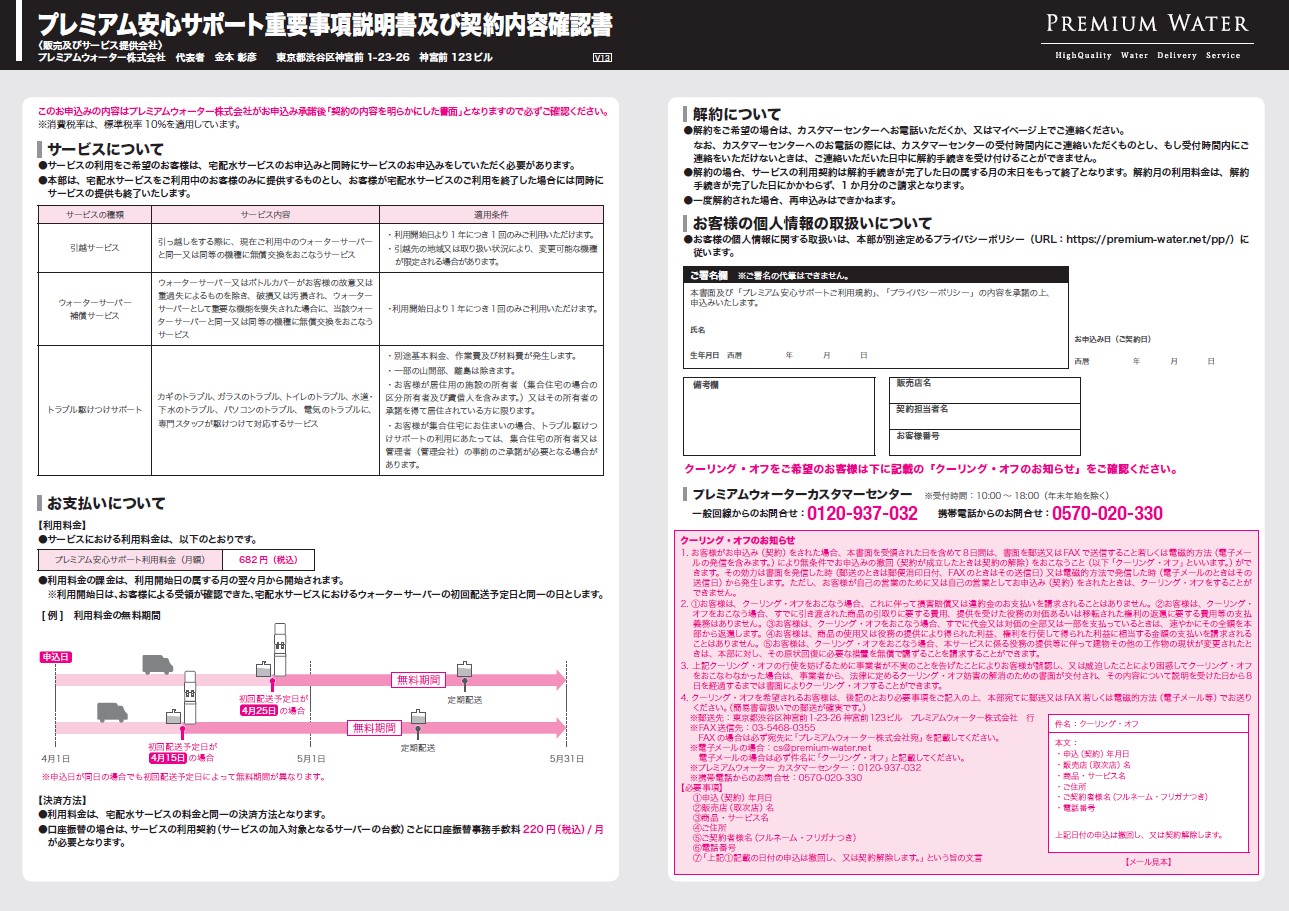The height and width of the screenshot is (911, 1289).
Task: Click the table header サービス内容
Action: tap(265, 215)
